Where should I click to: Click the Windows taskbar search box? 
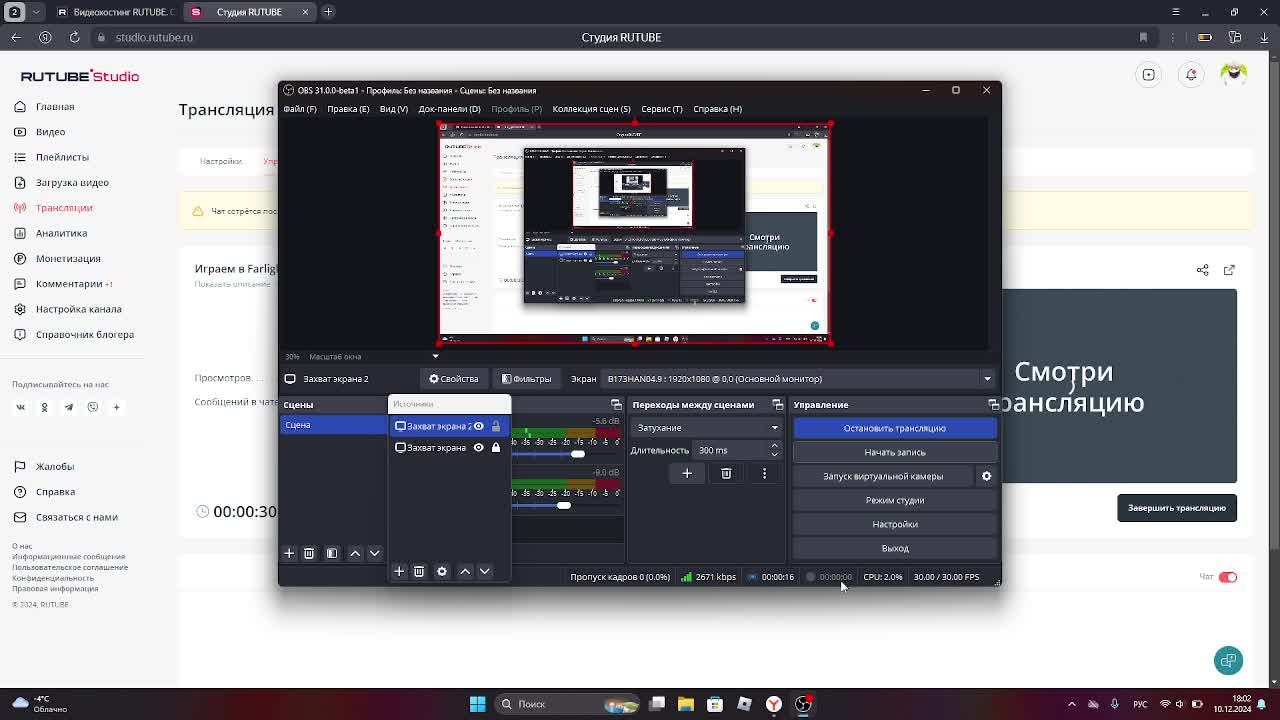[x=569, y=704]
